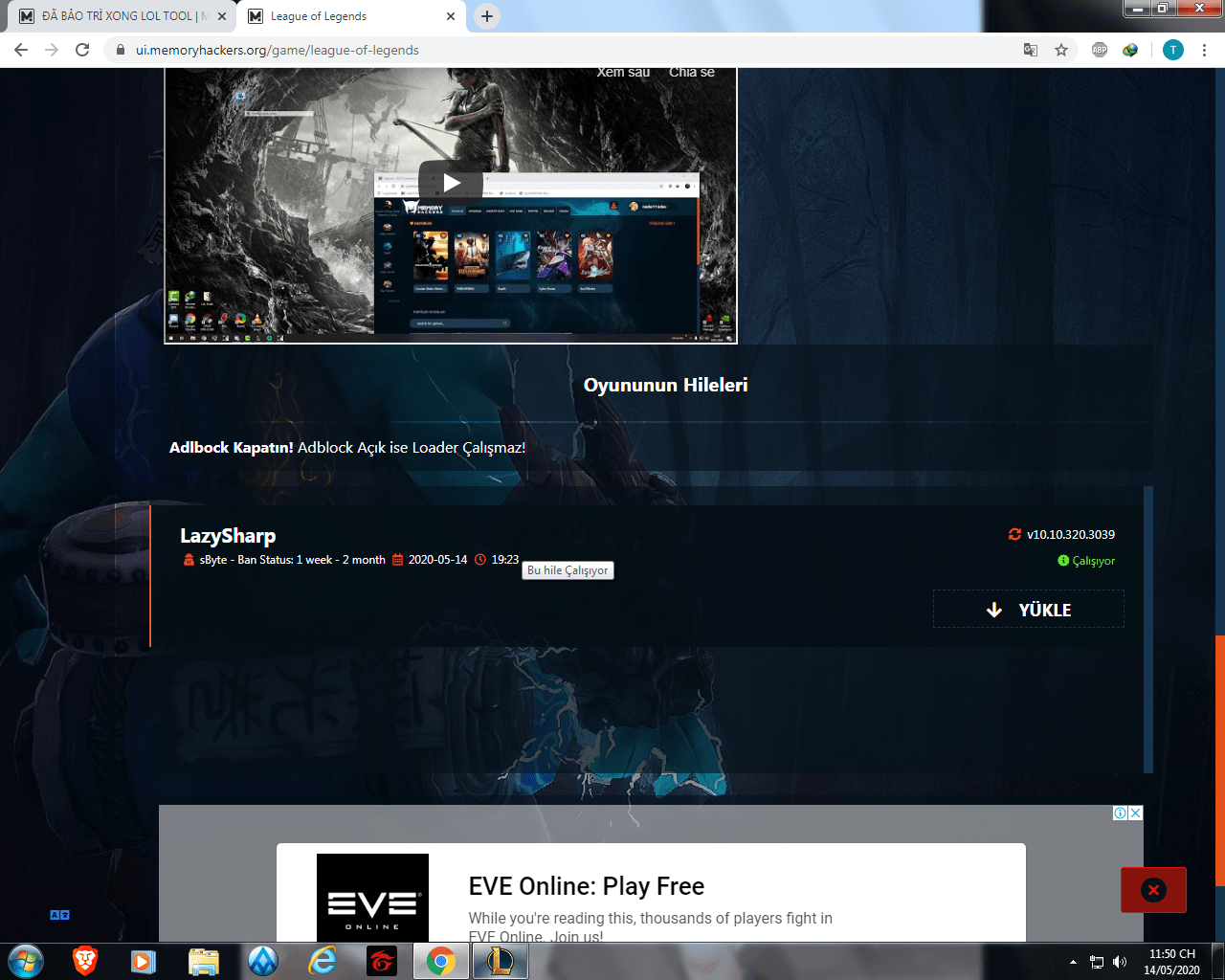Reload the current page

click(82, 50)
